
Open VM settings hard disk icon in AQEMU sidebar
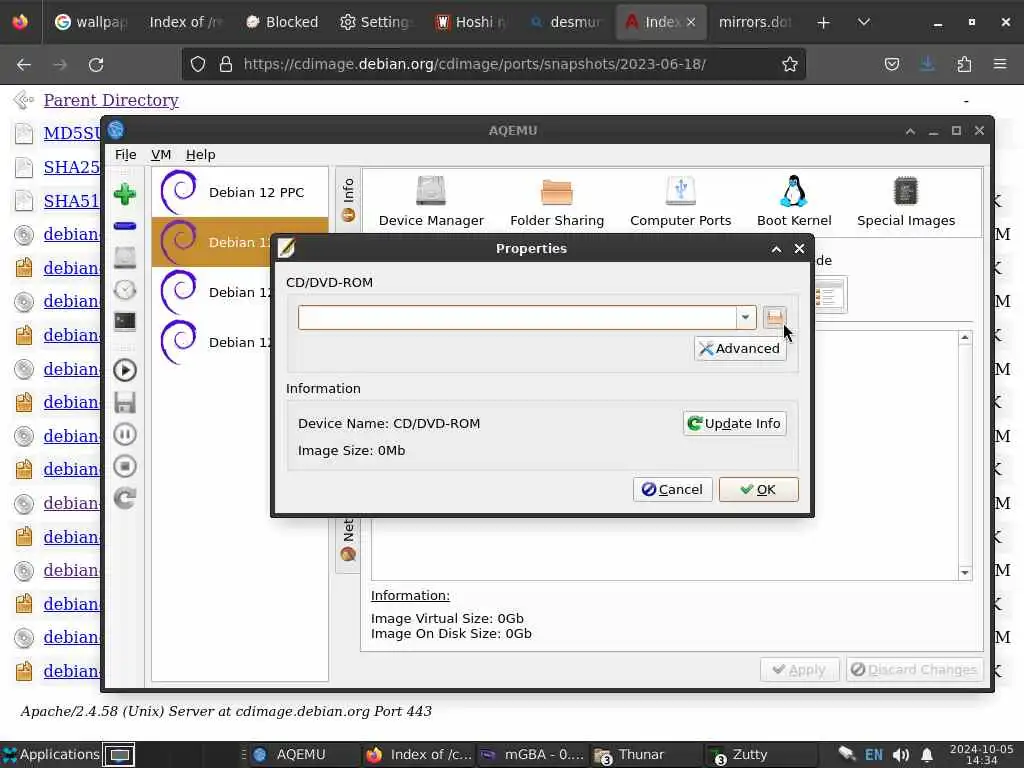[x=125, y=258]
